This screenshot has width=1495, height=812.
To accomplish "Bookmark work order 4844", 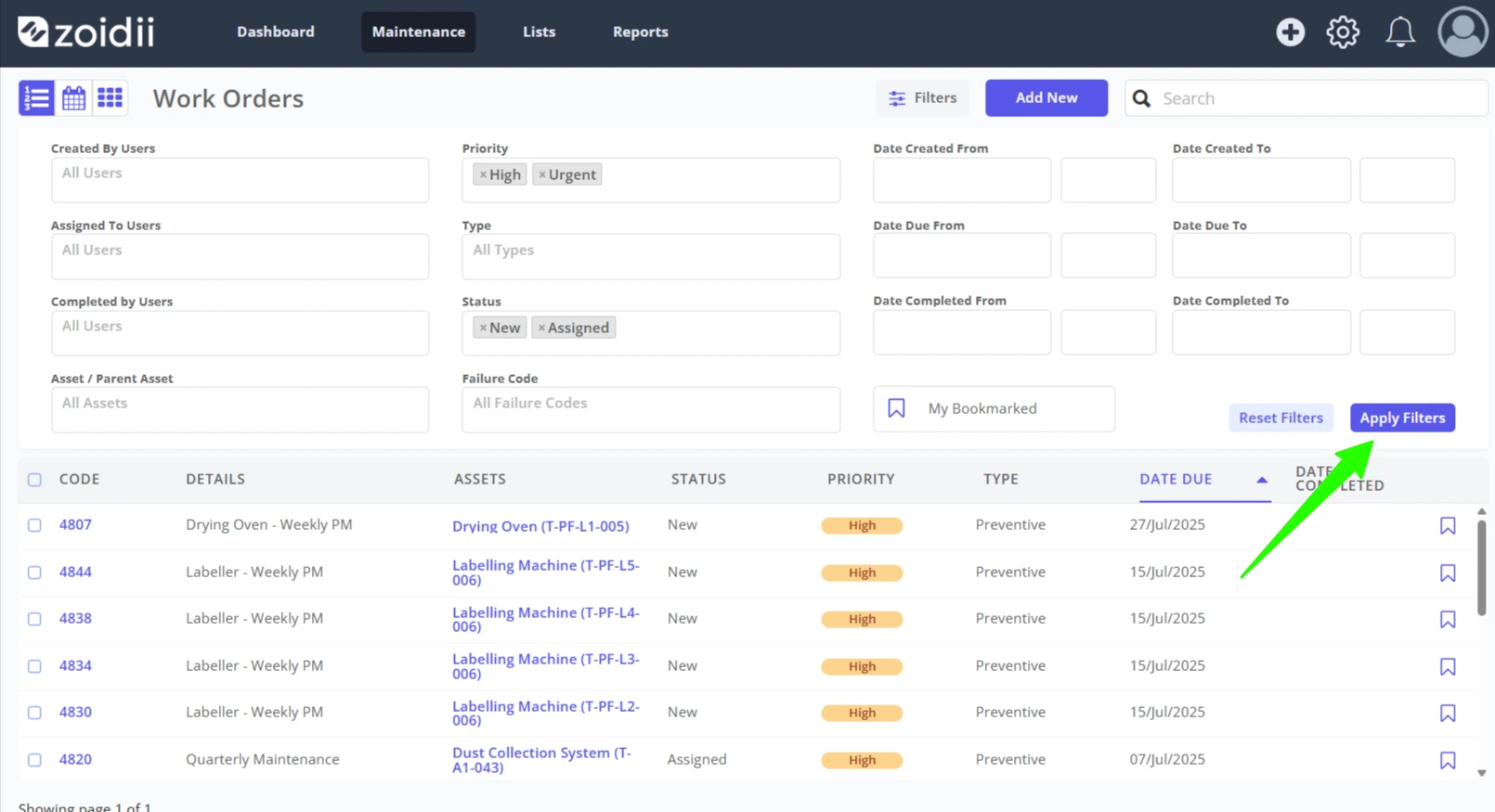I will [1448, 574].
